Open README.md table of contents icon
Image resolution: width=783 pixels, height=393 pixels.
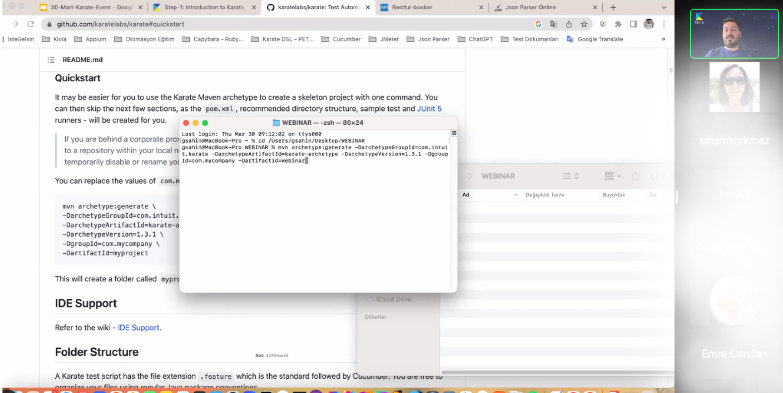[51, 59]
